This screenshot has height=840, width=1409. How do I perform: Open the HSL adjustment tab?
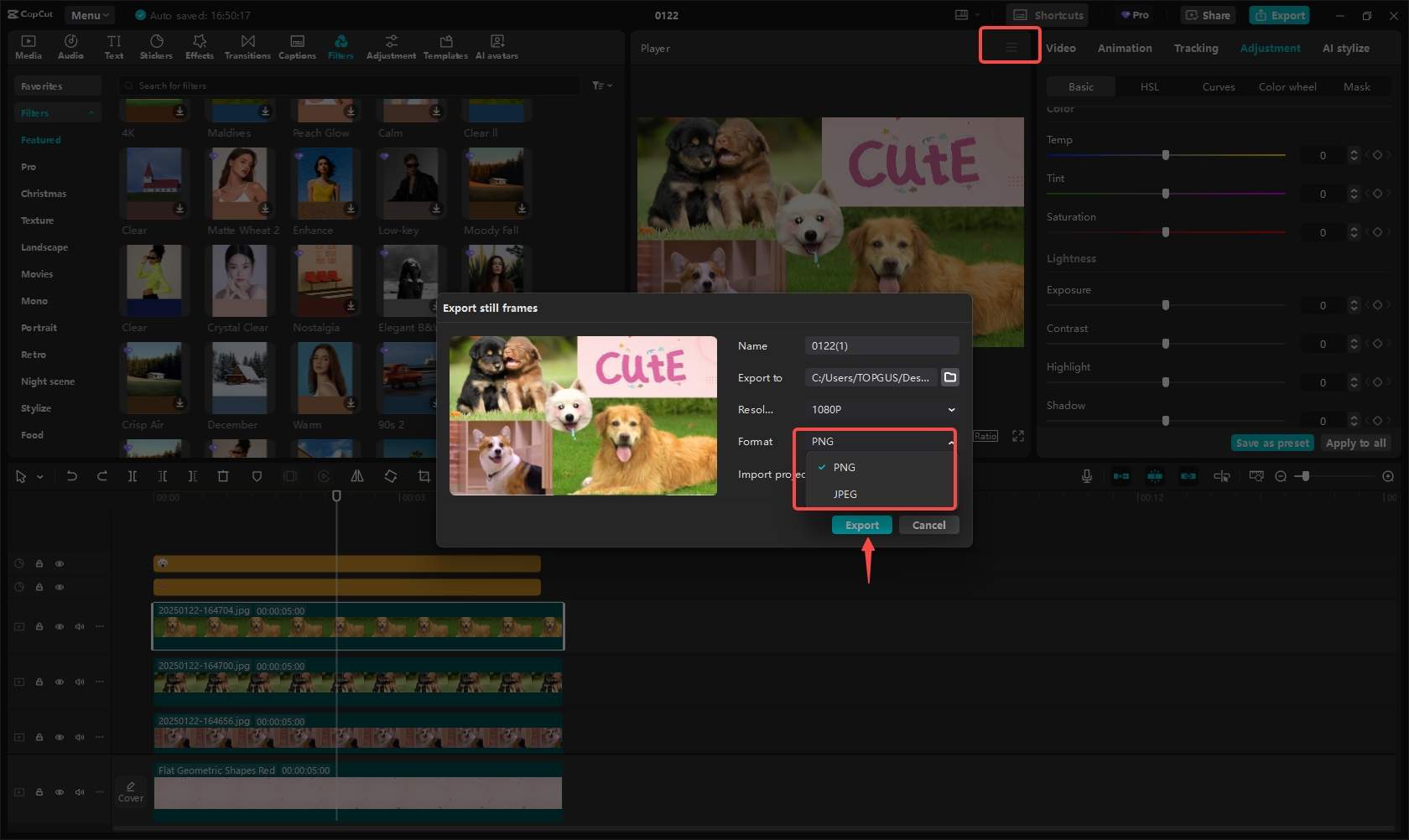coord(1150,86)
